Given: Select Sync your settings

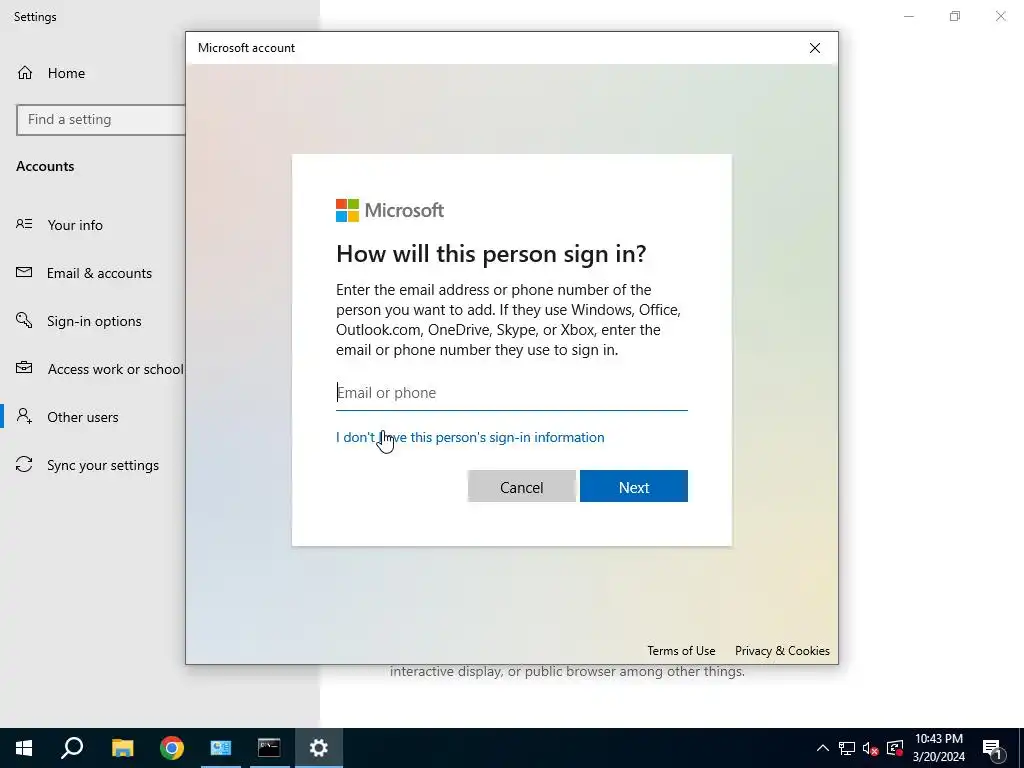Looking at the screenshot, I should (x=103, y=465).
